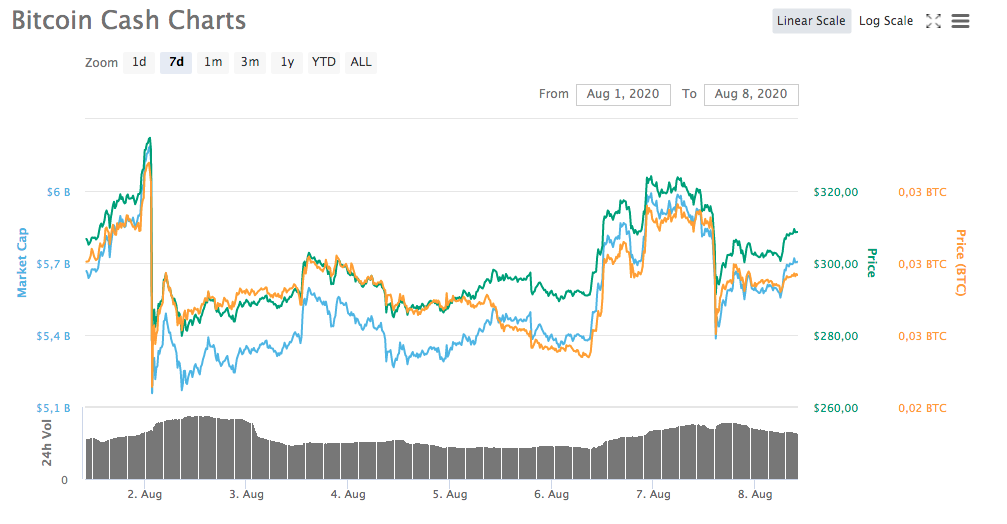
Task: Click the $6 B market cap label
Action: [x=58, y=192]
